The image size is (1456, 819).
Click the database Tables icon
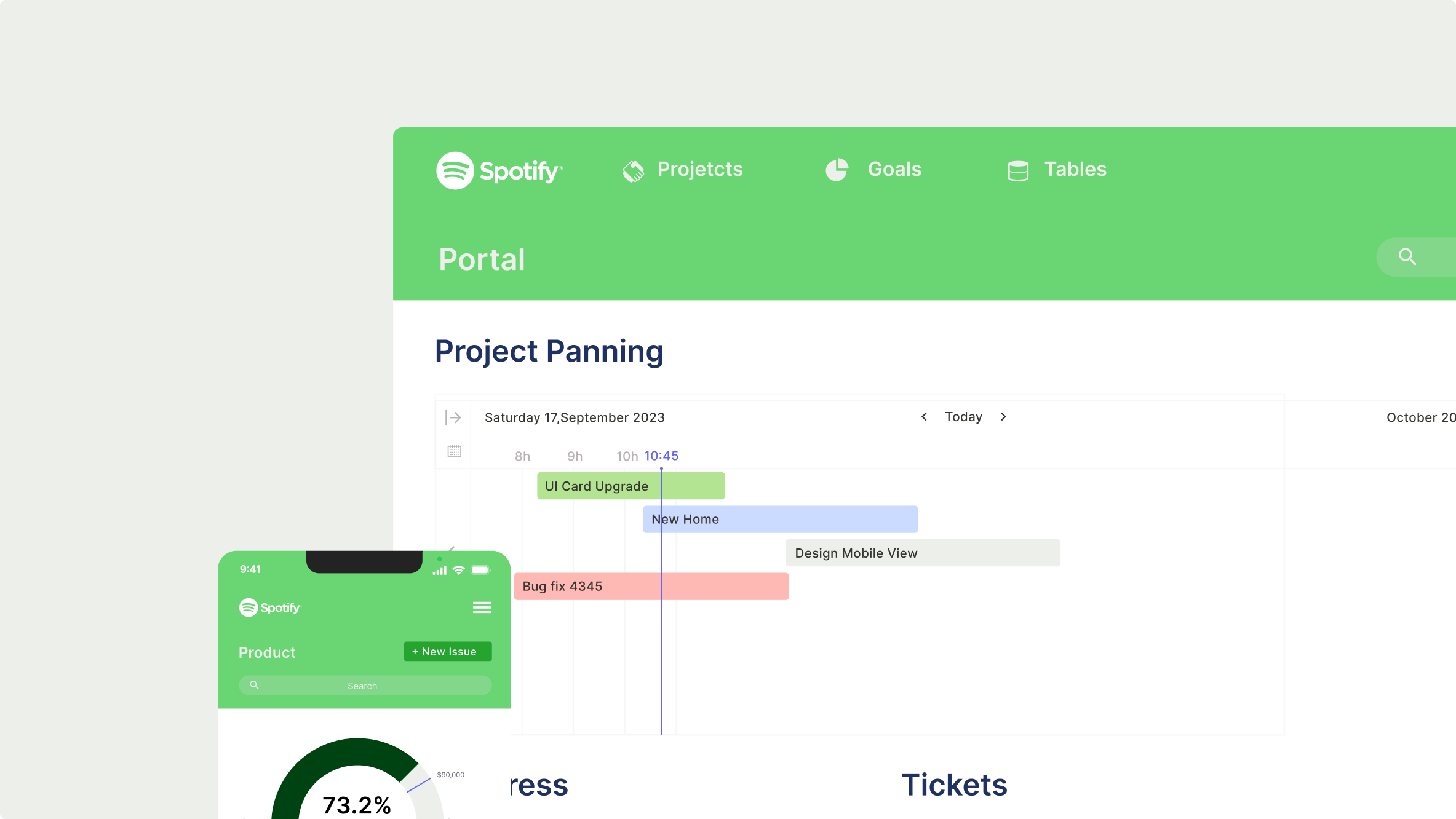click(x=1018, y=170)
